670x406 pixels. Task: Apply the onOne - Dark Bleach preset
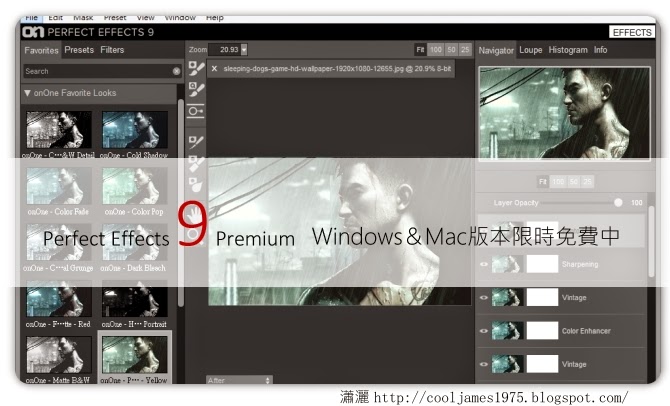[x=135, y=242]
